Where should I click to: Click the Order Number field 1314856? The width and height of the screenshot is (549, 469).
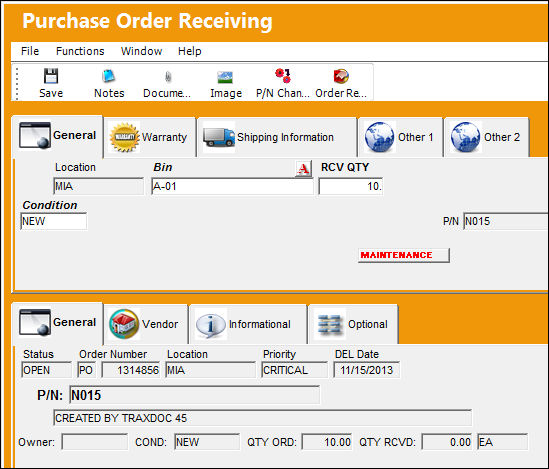(x=131, y=370)
